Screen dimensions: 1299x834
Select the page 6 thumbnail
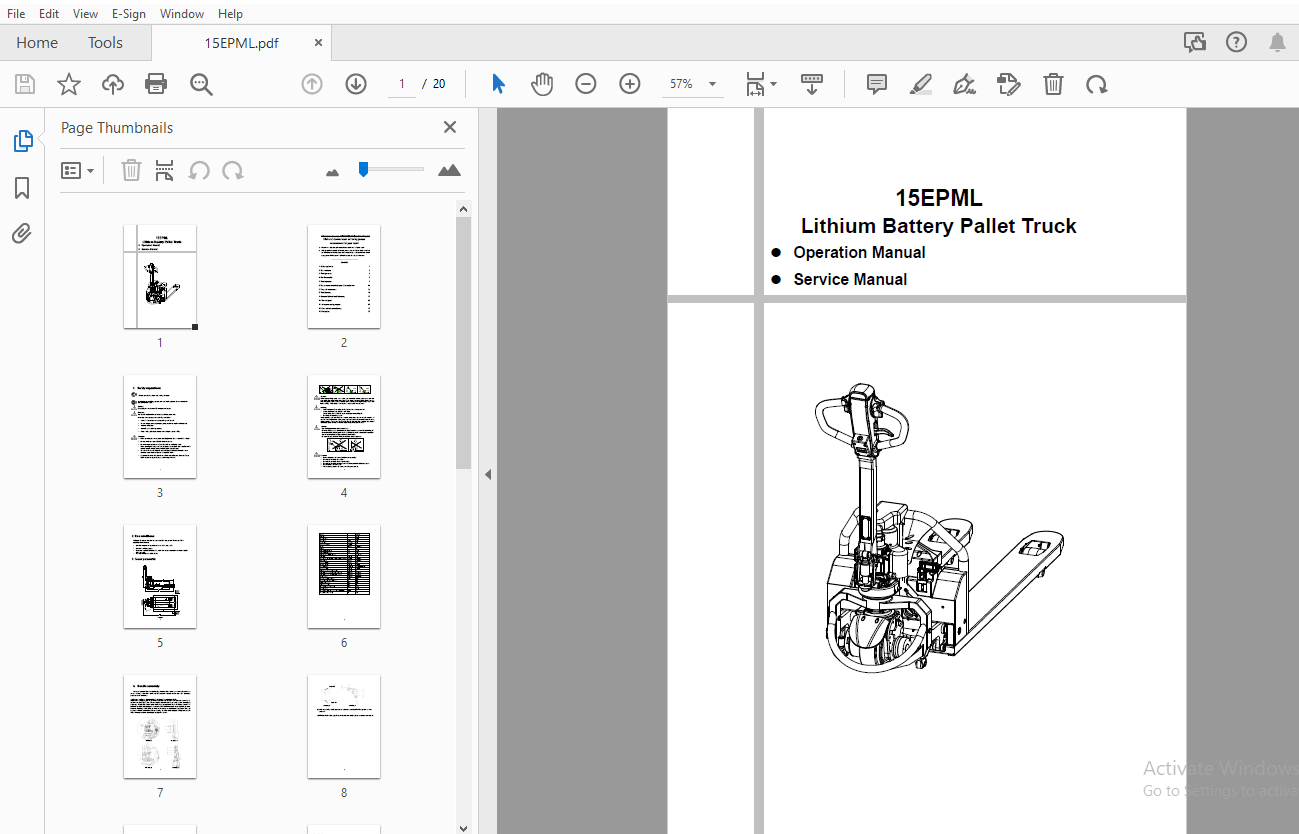(344, 577)
